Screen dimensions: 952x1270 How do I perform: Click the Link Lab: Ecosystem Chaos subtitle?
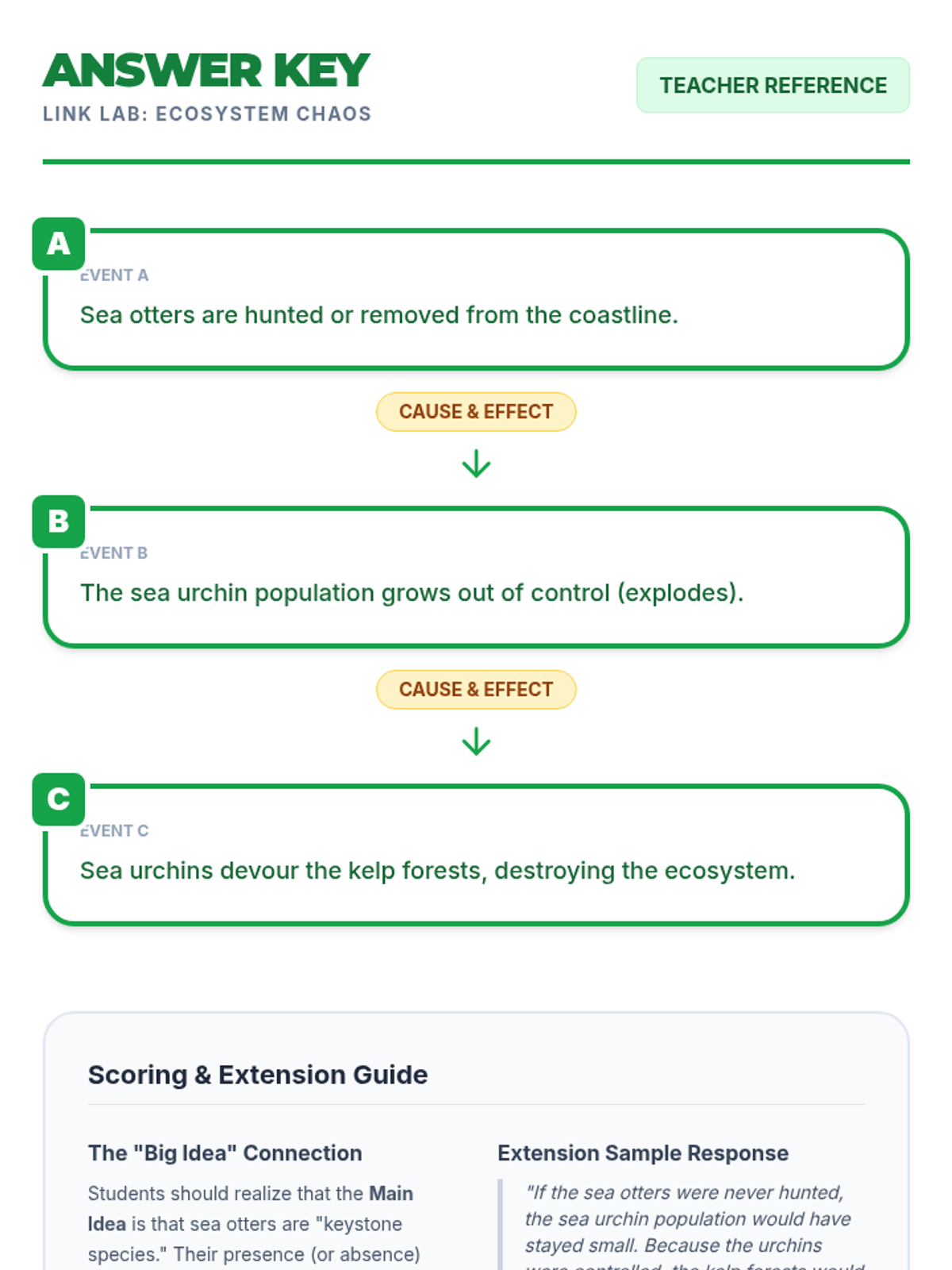[x=207, y=114]
